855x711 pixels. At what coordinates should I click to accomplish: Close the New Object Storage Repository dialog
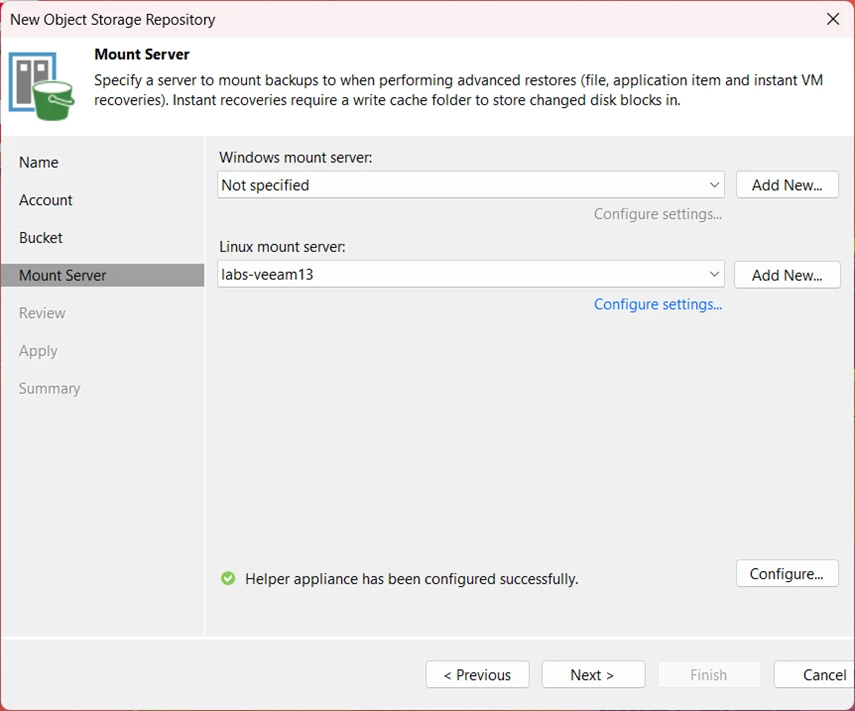[x=833, y=19]
